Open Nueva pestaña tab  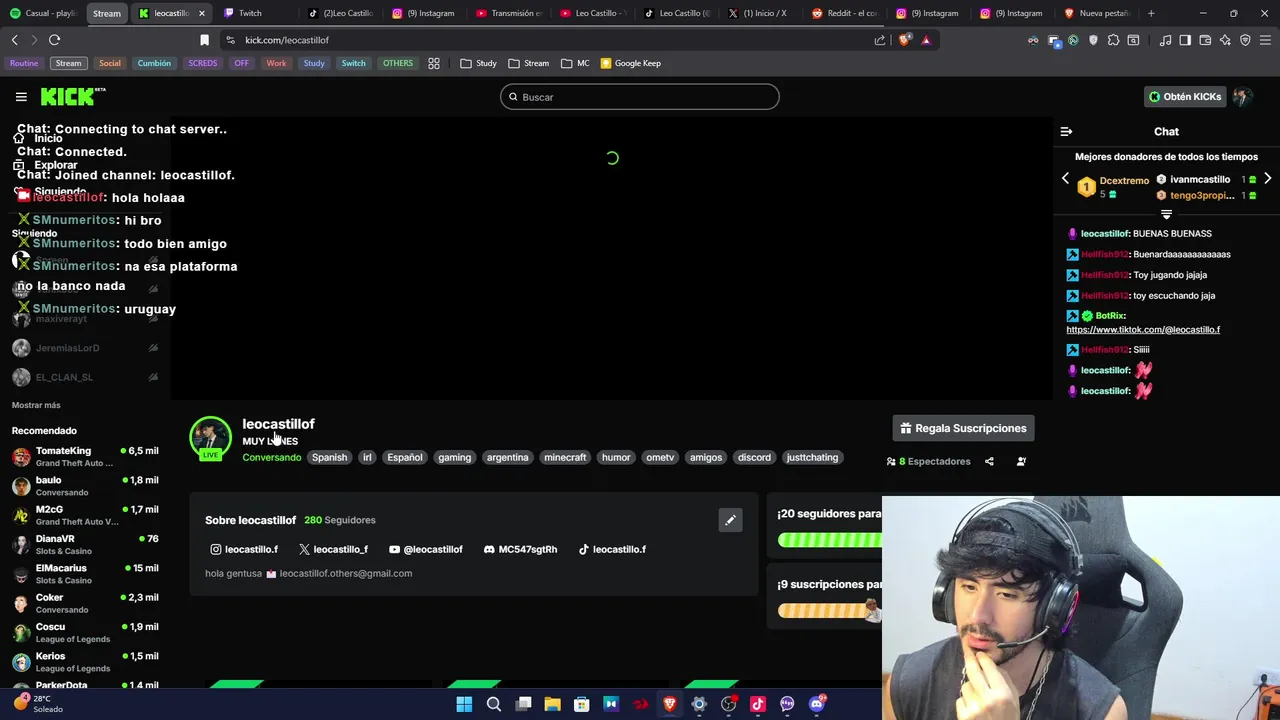(x=1097, y=13)
